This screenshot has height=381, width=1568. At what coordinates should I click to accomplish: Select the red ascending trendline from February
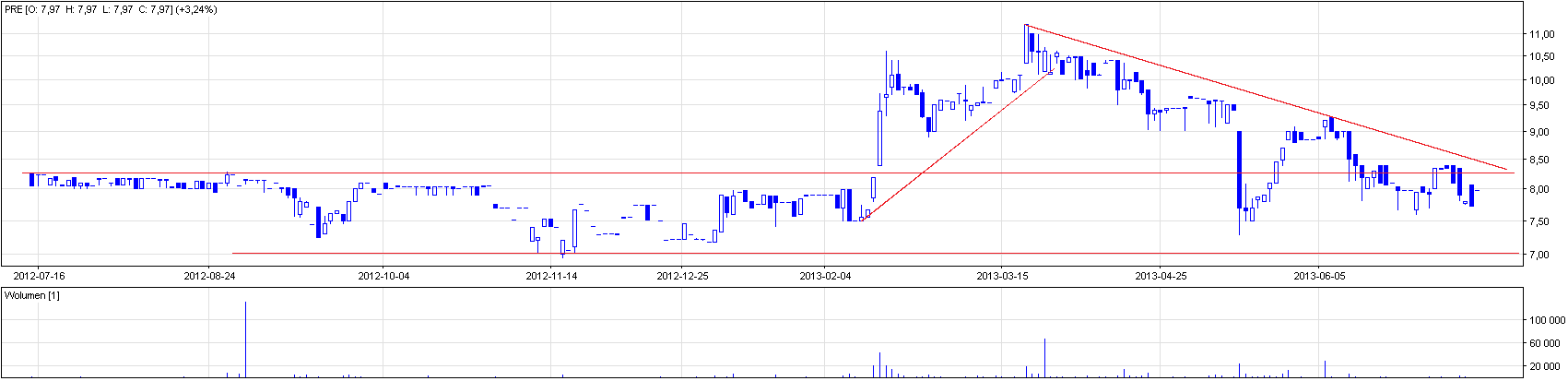[956, 145]
